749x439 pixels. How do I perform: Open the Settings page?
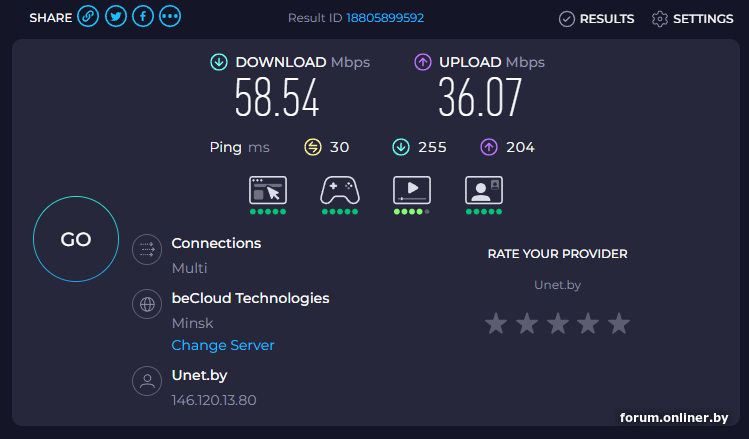[692, 18]
